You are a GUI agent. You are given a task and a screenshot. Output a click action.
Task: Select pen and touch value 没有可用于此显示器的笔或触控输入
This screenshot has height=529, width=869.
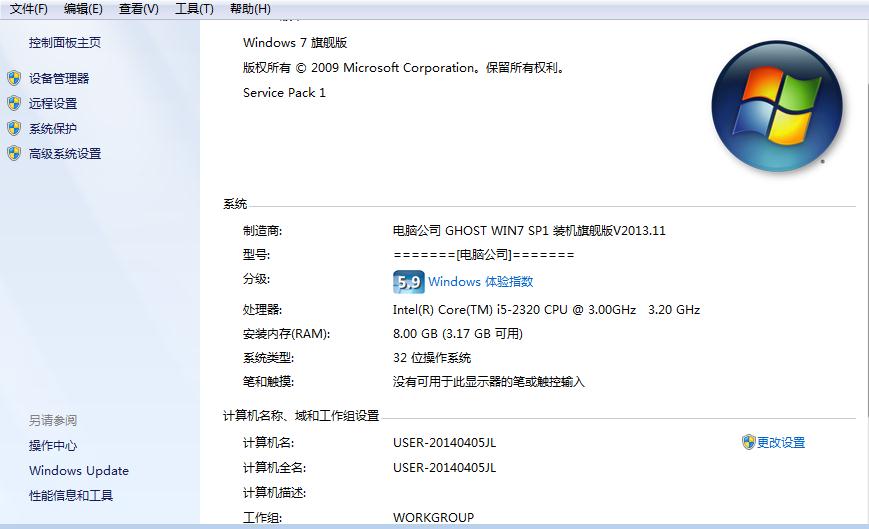coord(488,382)
